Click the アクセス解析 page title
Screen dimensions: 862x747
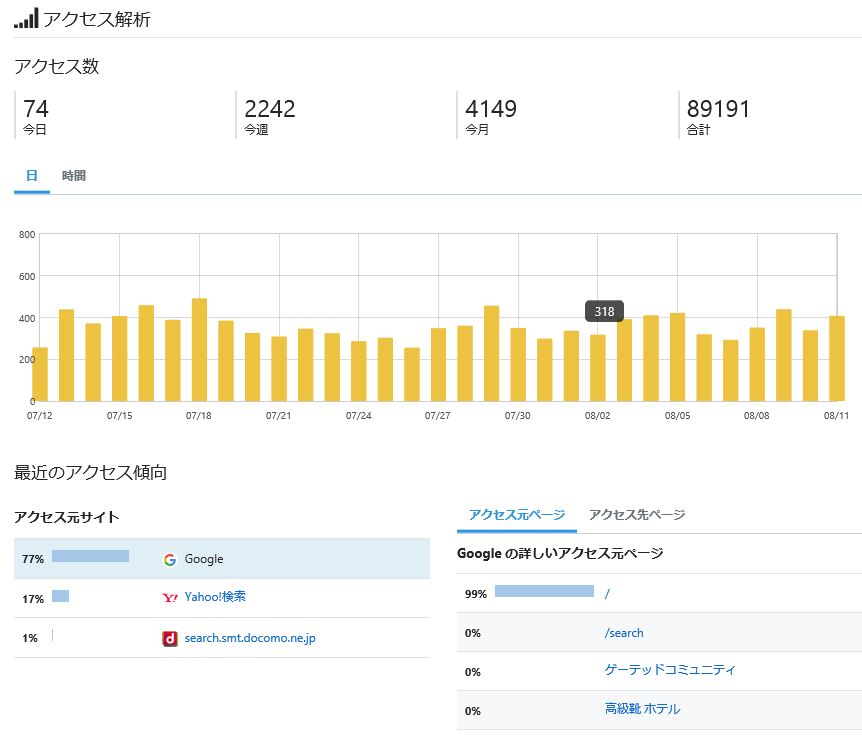[x=97, y=19]
